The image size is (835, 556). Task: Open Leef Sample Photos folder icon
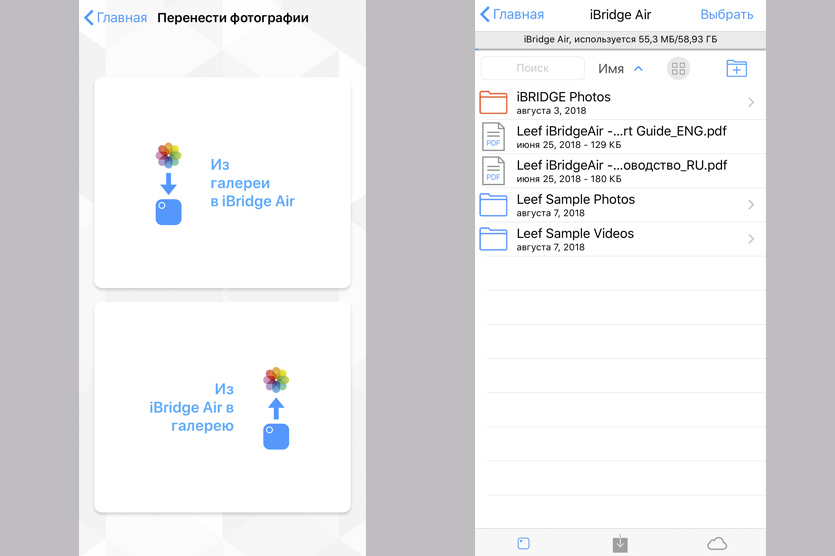click(493, 205)
